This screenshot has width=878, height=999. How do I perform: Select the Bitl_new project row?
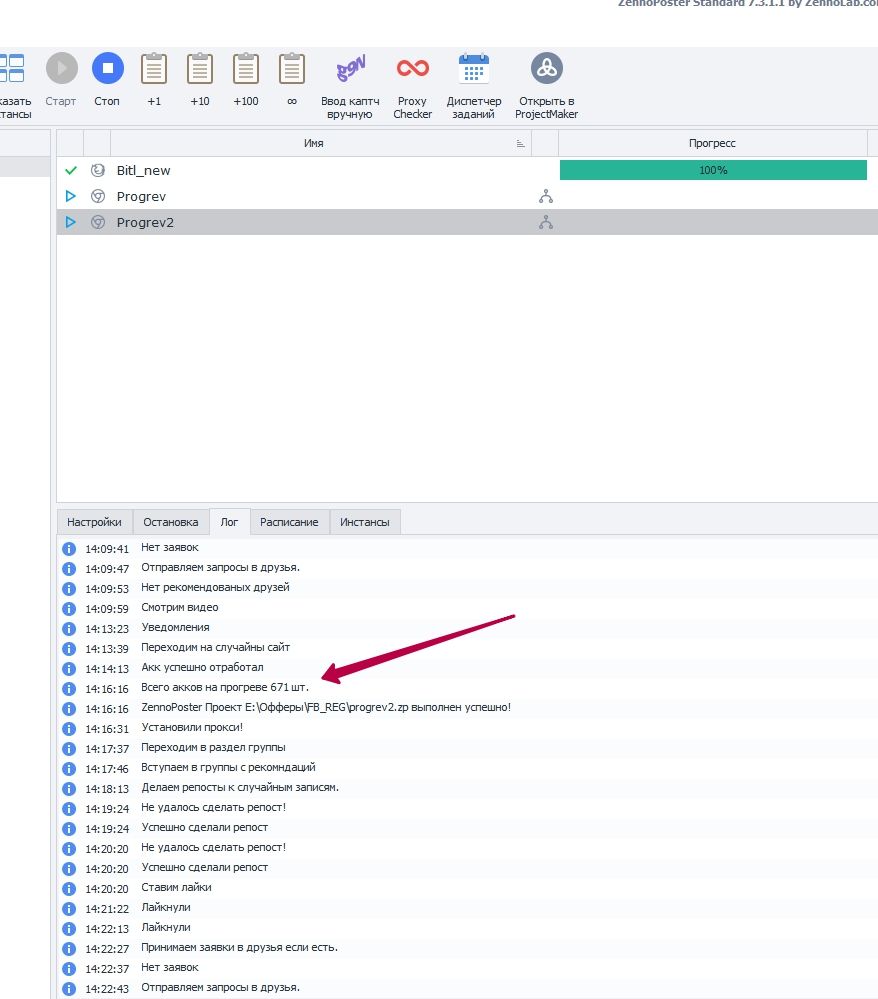[467, 170]
